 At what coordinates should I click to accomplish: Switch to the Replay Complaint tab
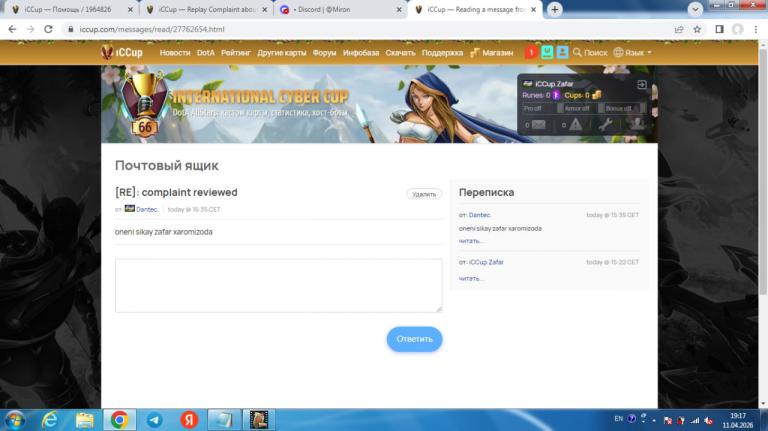pyautogui.click(x=206, y=9)
